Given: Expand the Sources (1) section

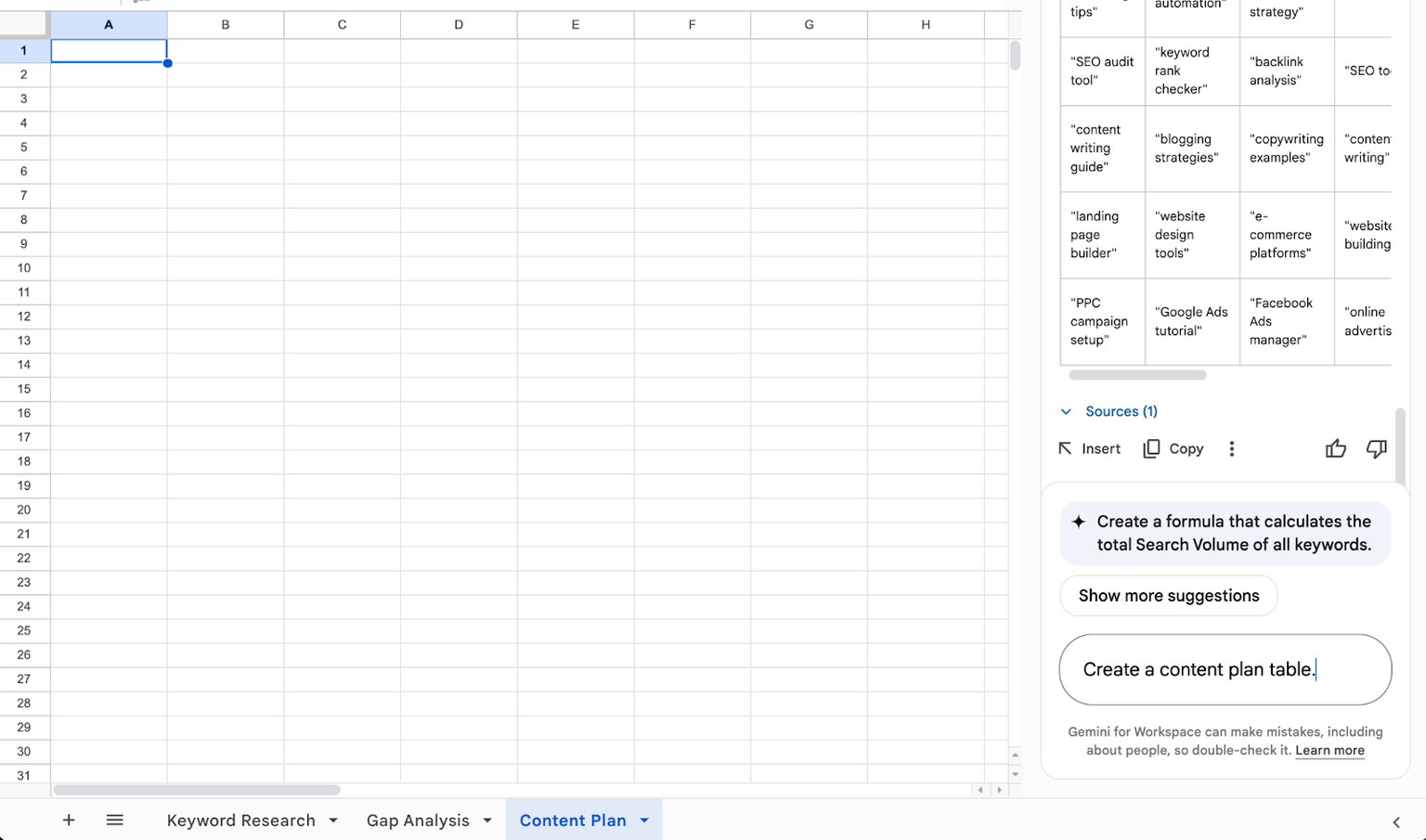Looking at the screenshot, I should coord(1110,411).
